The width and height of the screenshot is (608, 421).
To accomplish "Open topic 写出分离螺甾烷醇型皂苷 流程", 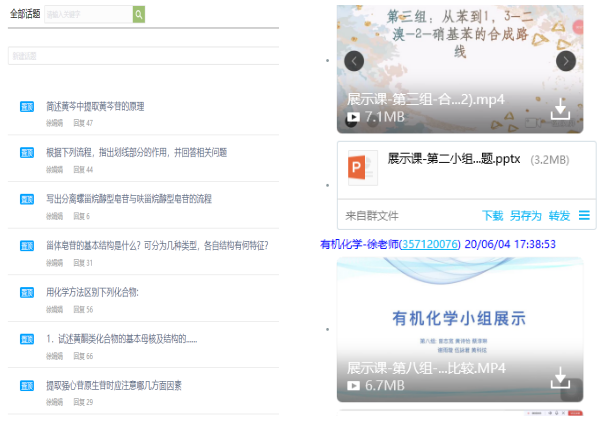I will (128, 199).
